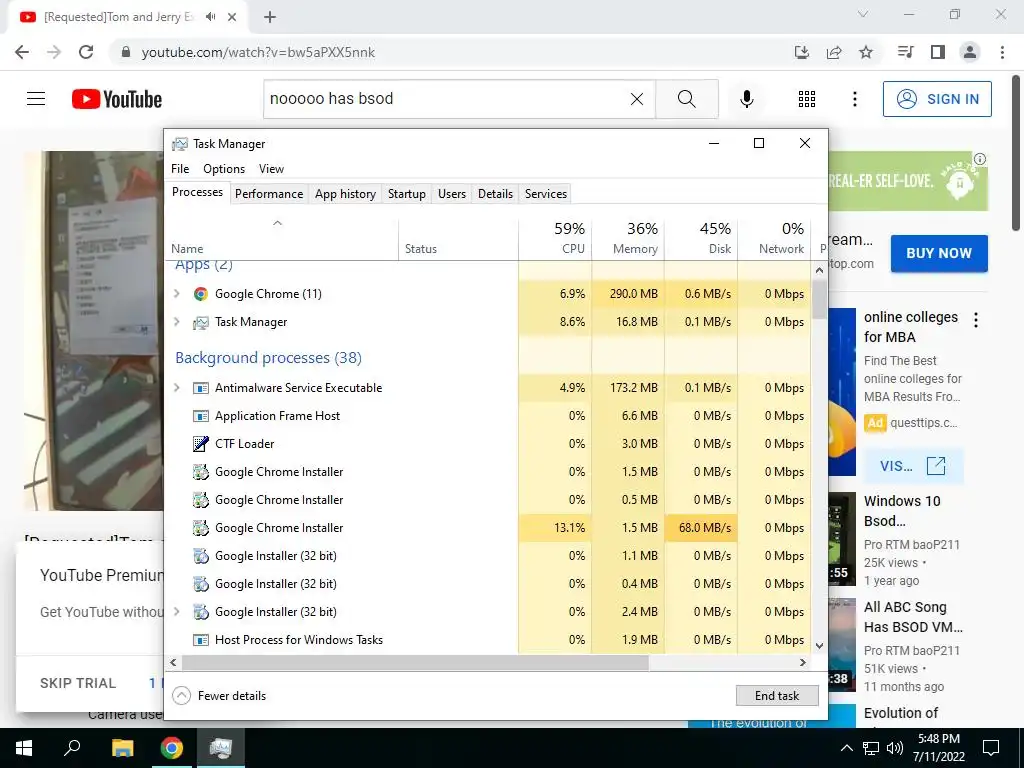Click the Task Manager horizontal scrollbar thumb

click(415, 662)
